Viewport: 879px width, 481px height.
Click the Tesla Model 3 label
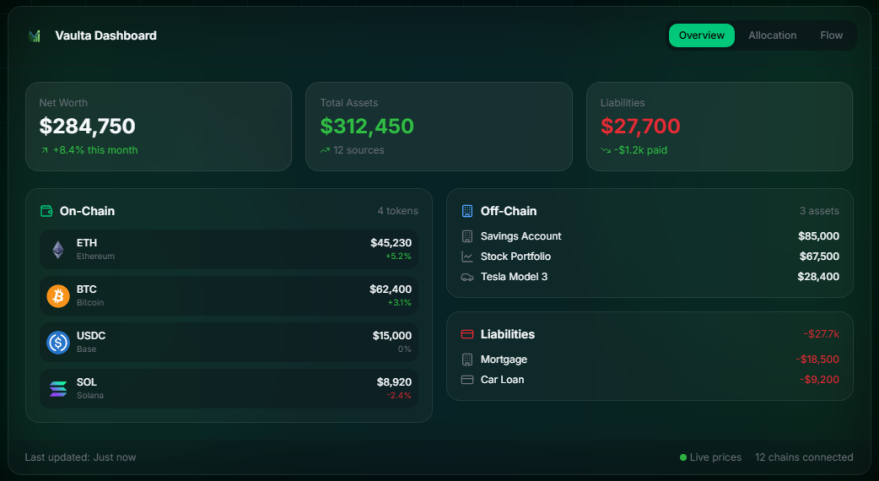[x=514, y=277]
